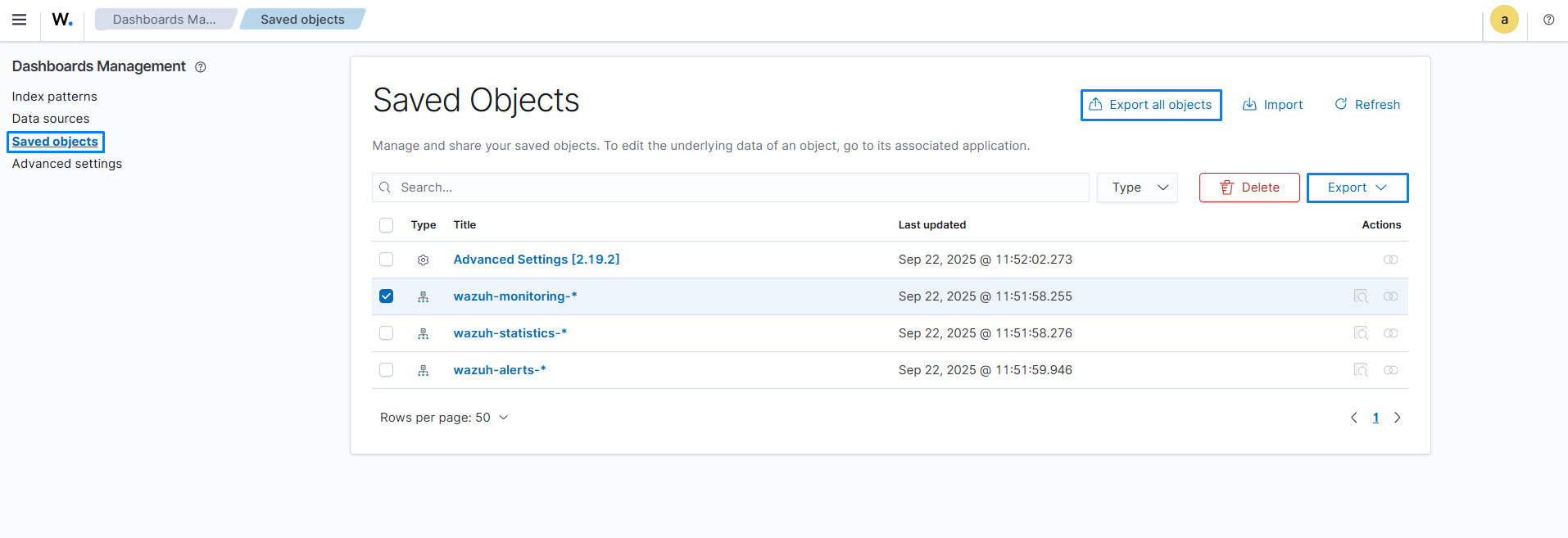
Task: Click the Export all objects button
Action: coord(1151,105)
